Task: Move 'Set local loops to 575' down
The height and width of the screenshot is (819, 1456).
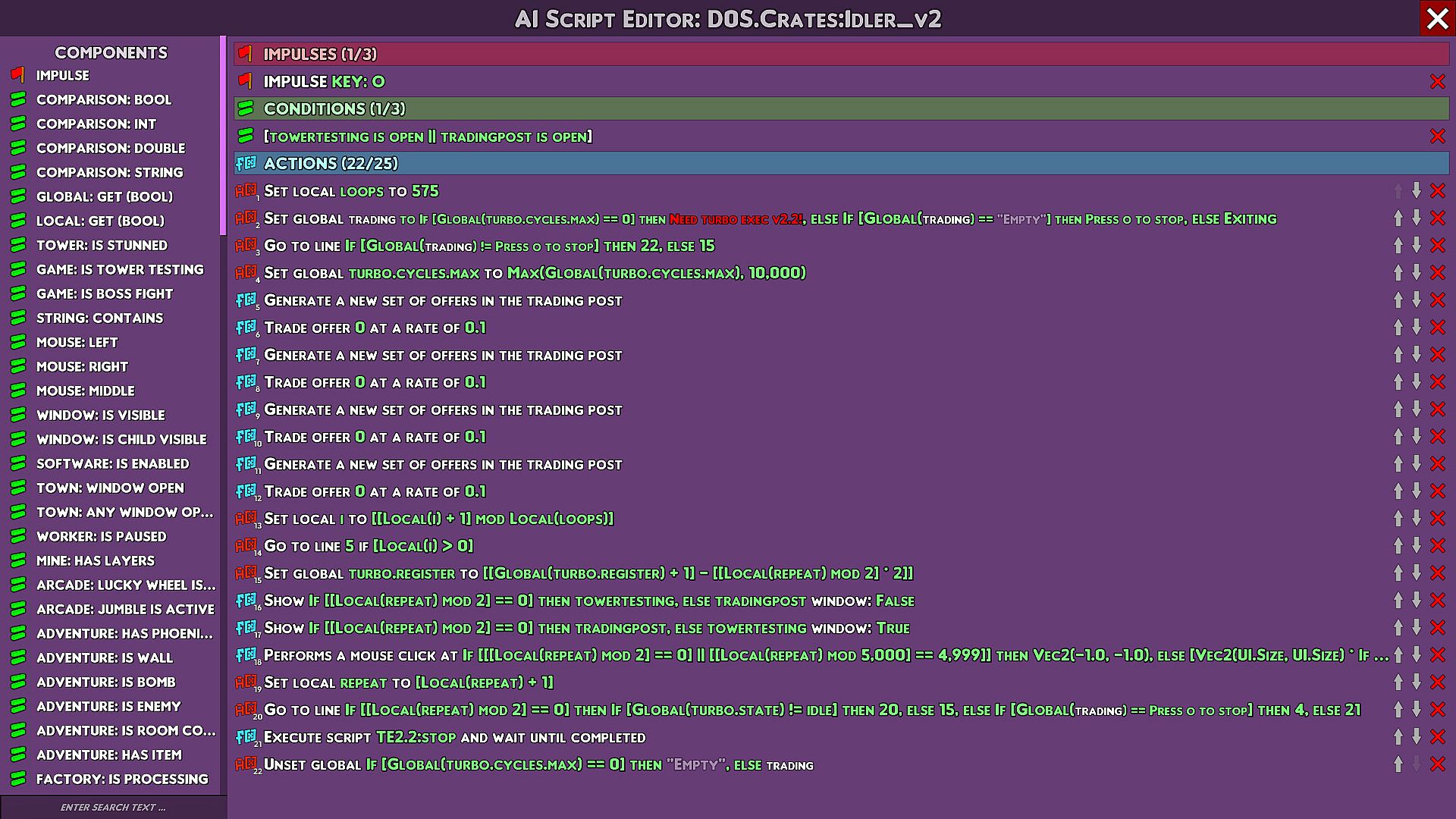Action: coord(1416,191)
